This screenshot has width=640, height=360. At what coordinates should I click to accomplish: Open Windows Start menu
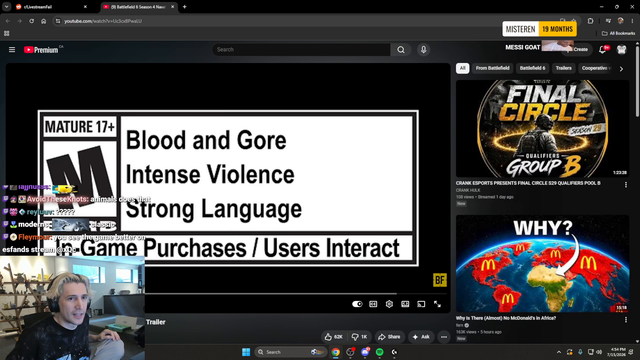[x=246, y=352]
